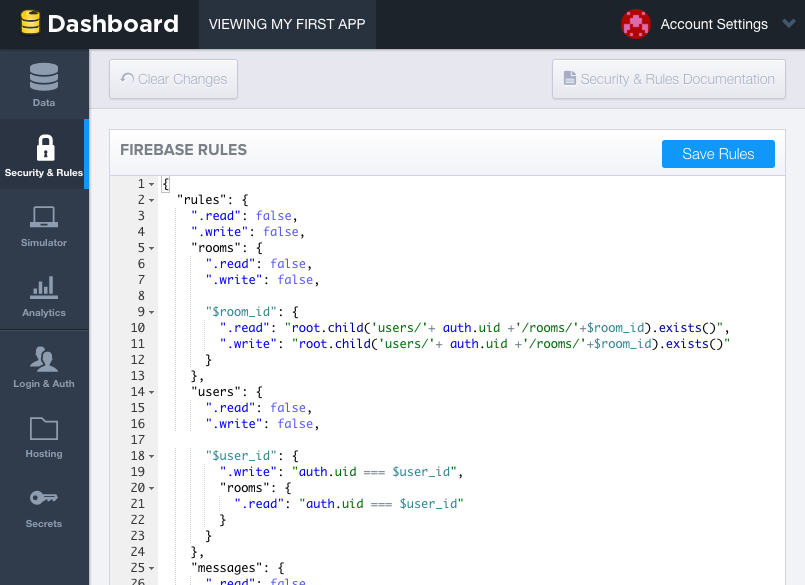Click the Dashboard title link
Screen dimensions: 805x585
[113, 24]
